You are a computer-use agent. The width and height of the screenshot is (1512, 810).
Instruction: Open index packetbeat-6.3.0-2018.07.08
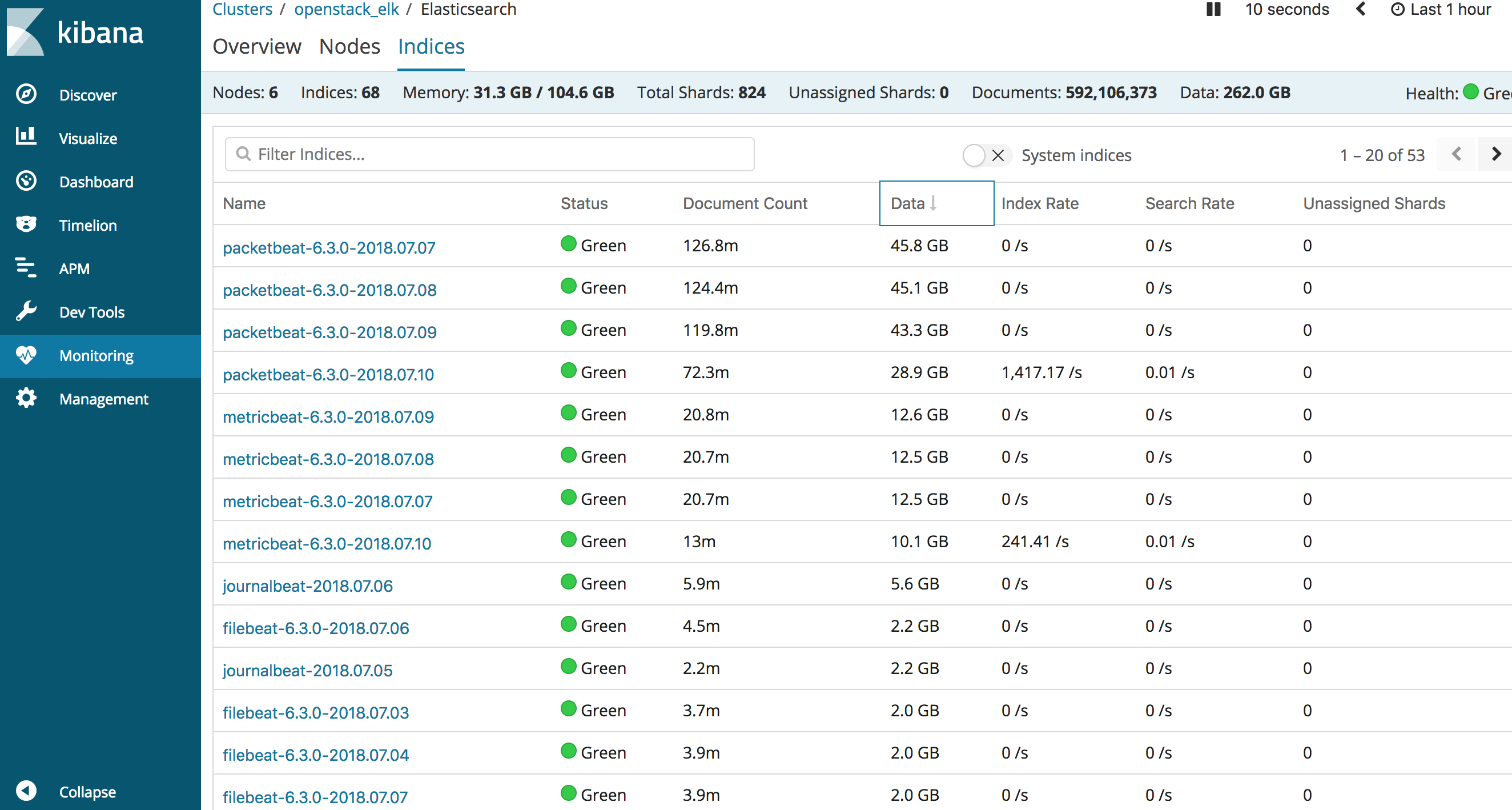[329, 290]
